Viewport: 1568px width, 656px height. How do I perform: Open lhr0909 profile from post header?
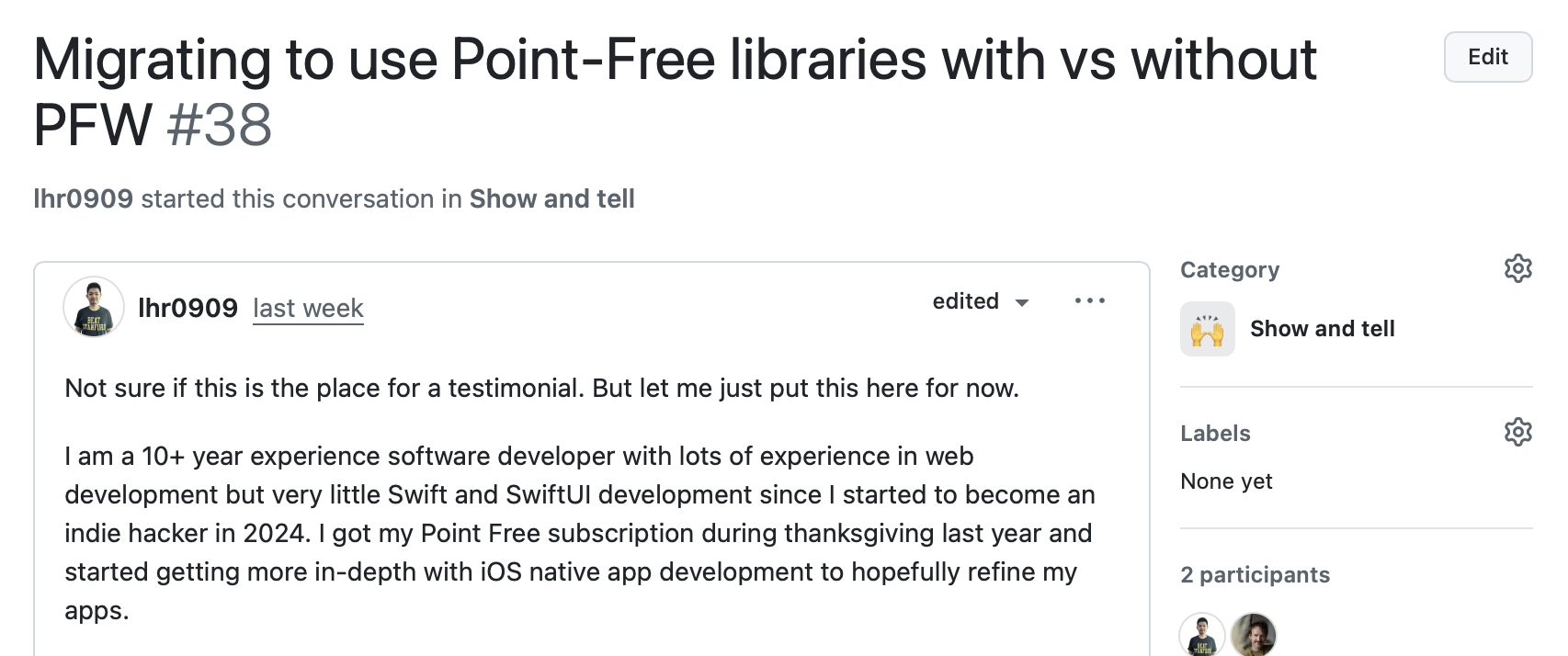coord(187,308)
